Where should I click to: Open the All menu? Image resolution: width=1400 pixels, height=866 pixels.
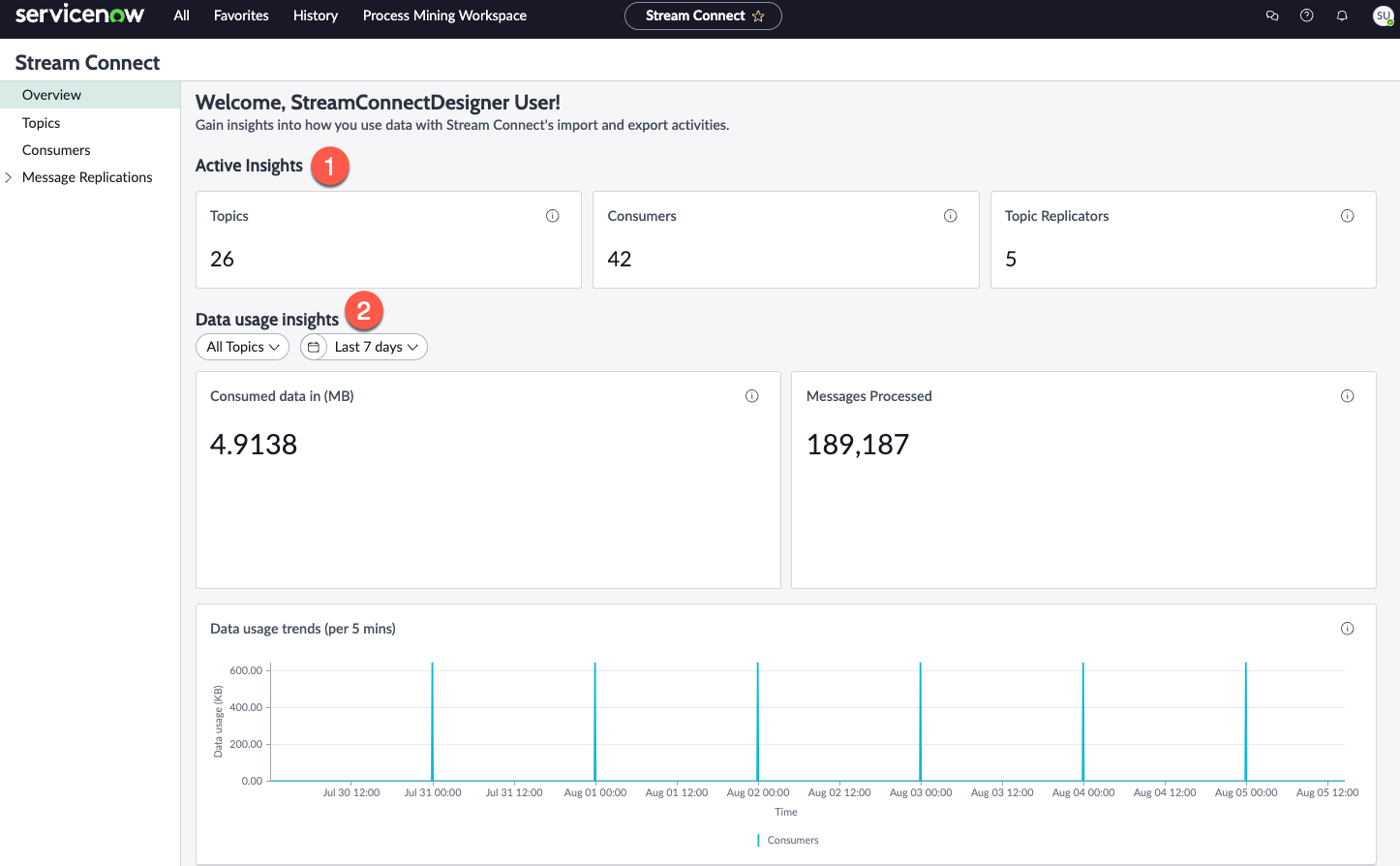point(181,15)
